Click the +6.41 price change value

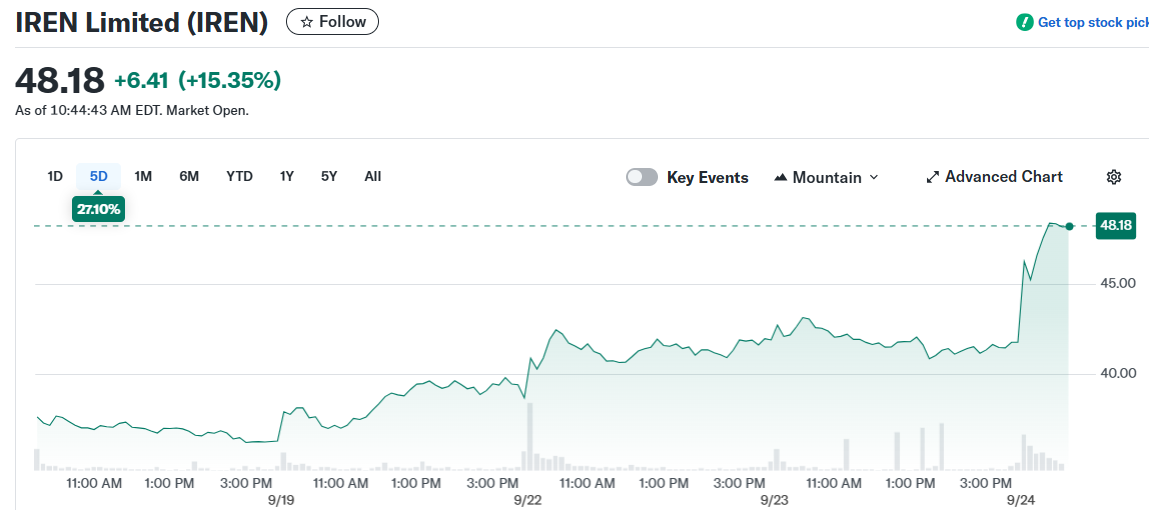(143, 81)
